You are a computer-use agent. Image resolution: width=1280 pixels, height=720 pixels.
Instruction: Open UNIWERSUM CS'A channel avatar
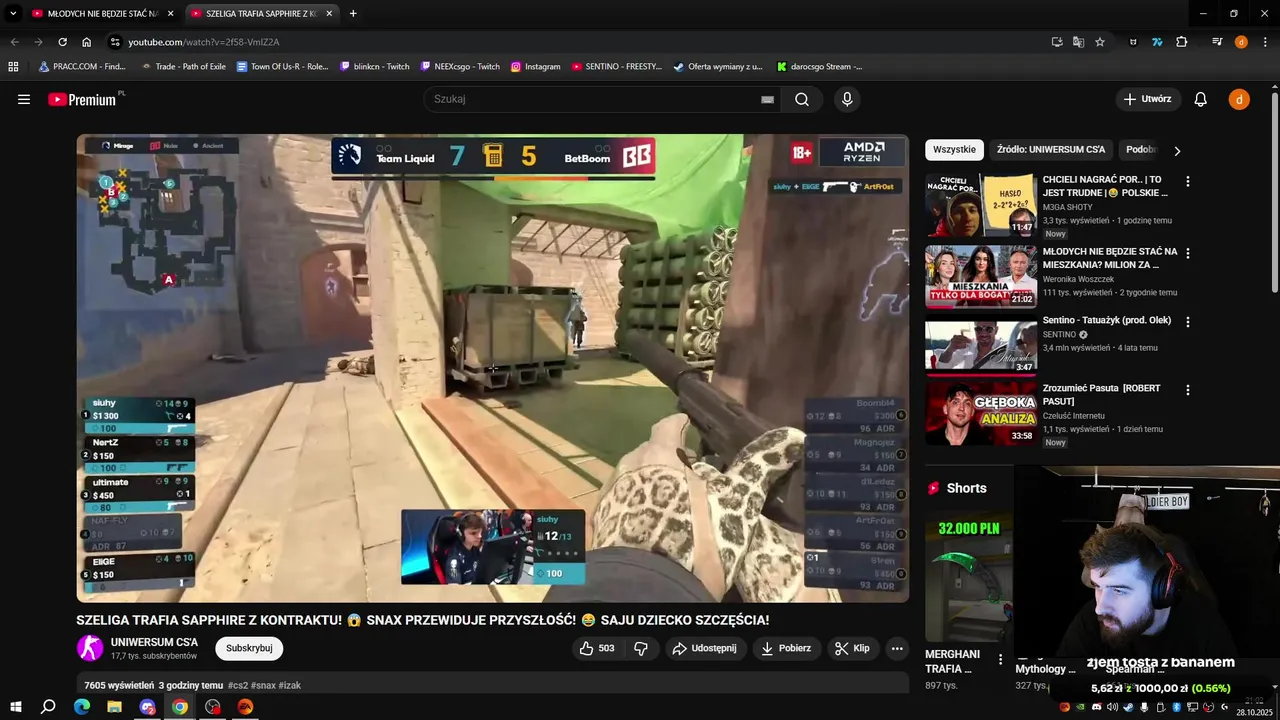[90, 648]
